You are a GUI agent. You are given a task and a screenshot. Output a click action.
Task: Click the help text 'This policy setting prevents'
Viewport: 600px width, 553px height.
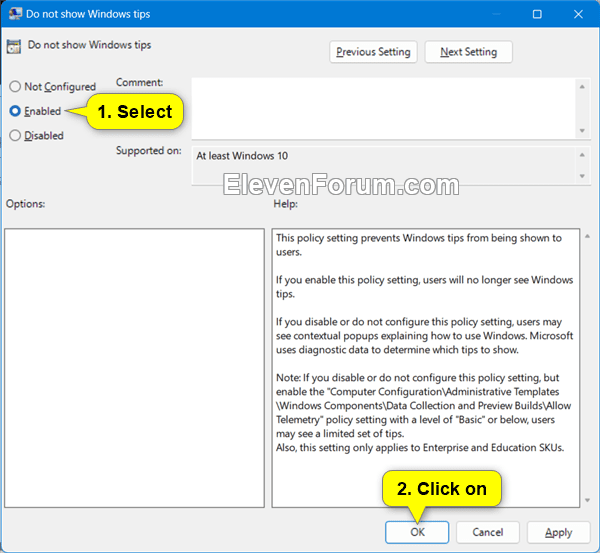[x=338, y=238]
